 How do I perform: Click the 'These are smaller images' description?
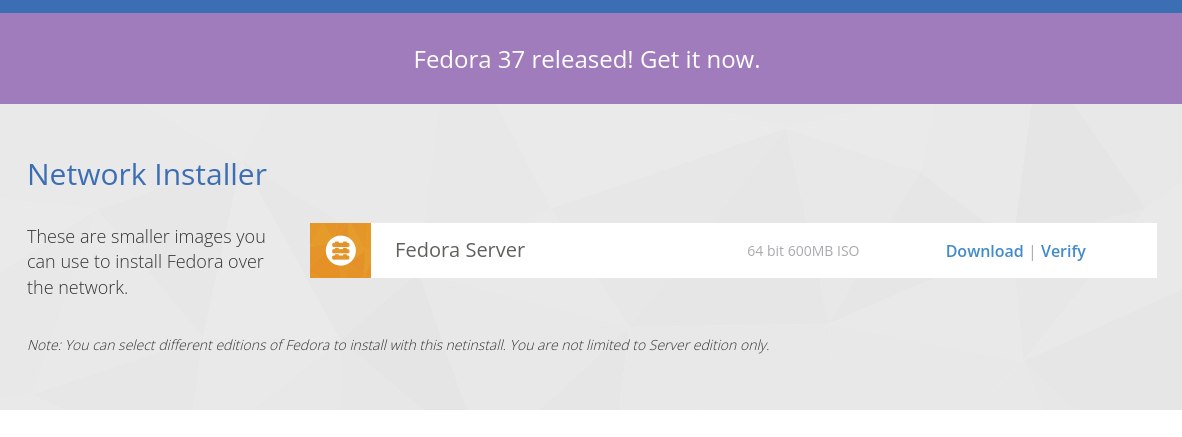[x=146, y=238]
